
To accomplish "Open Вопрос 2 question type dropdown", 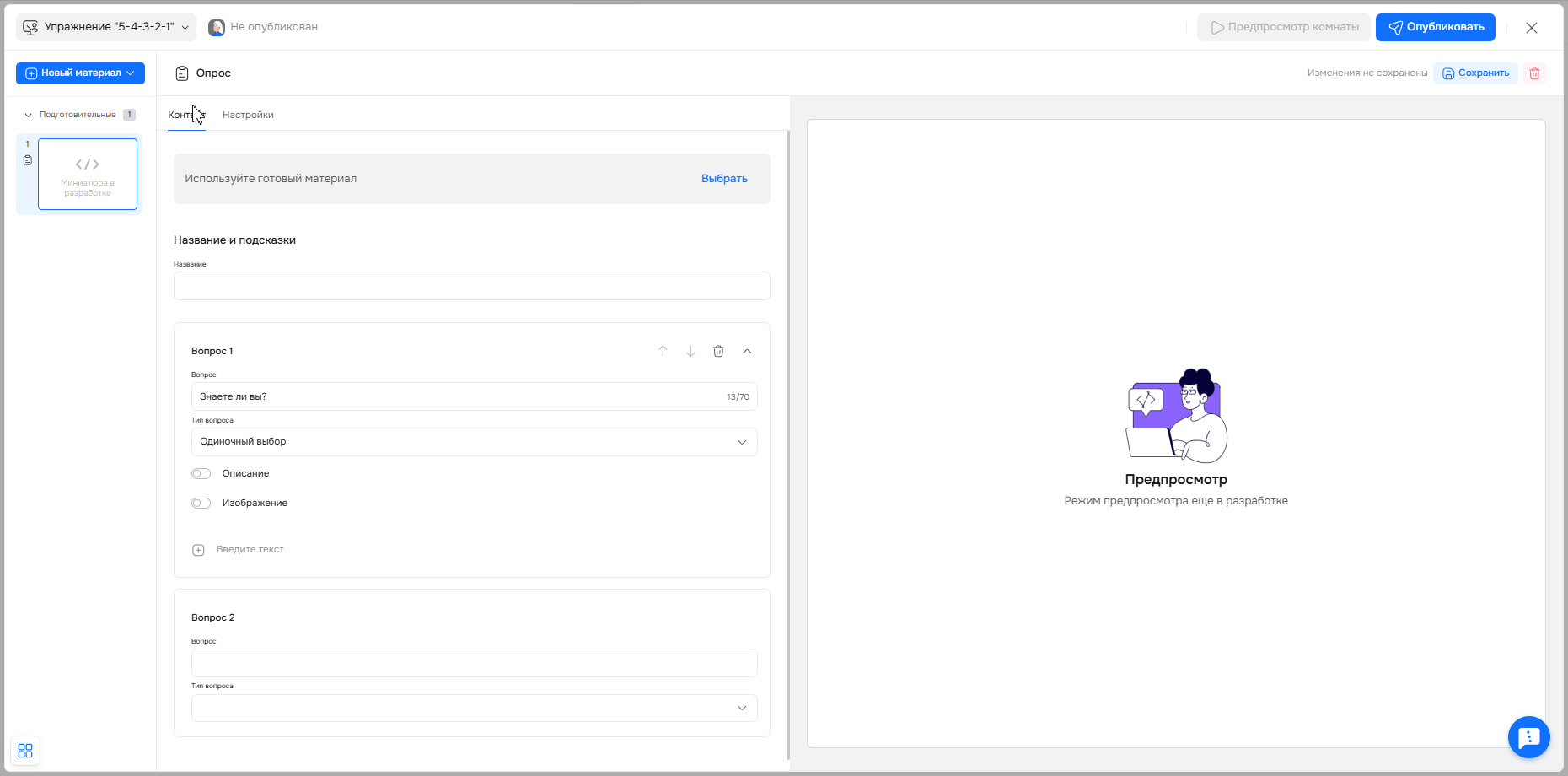I will tap(474, 708).
